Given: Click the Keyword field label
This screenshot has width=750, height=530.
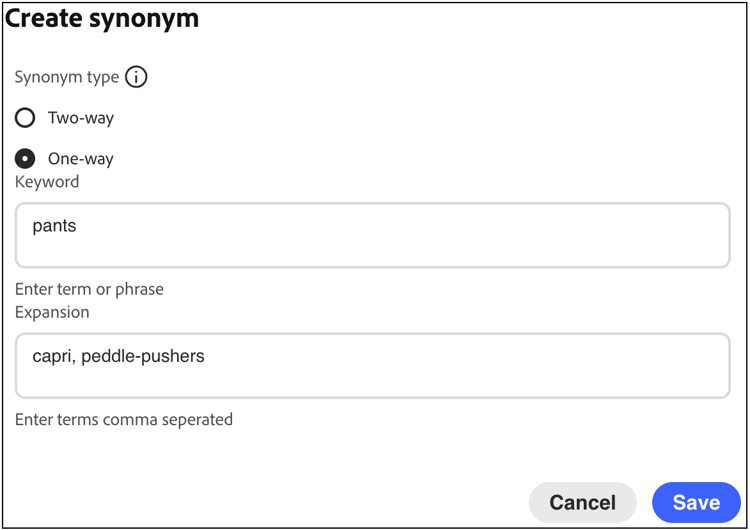Looking at the screenshot, I should point(47,182).
